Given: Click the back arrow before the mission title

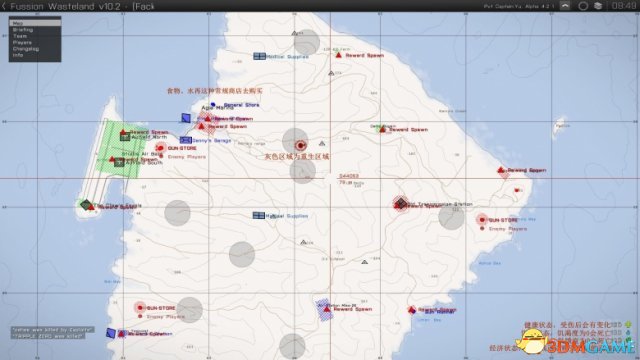Looking at the screenshot, I should click(4, 6).
